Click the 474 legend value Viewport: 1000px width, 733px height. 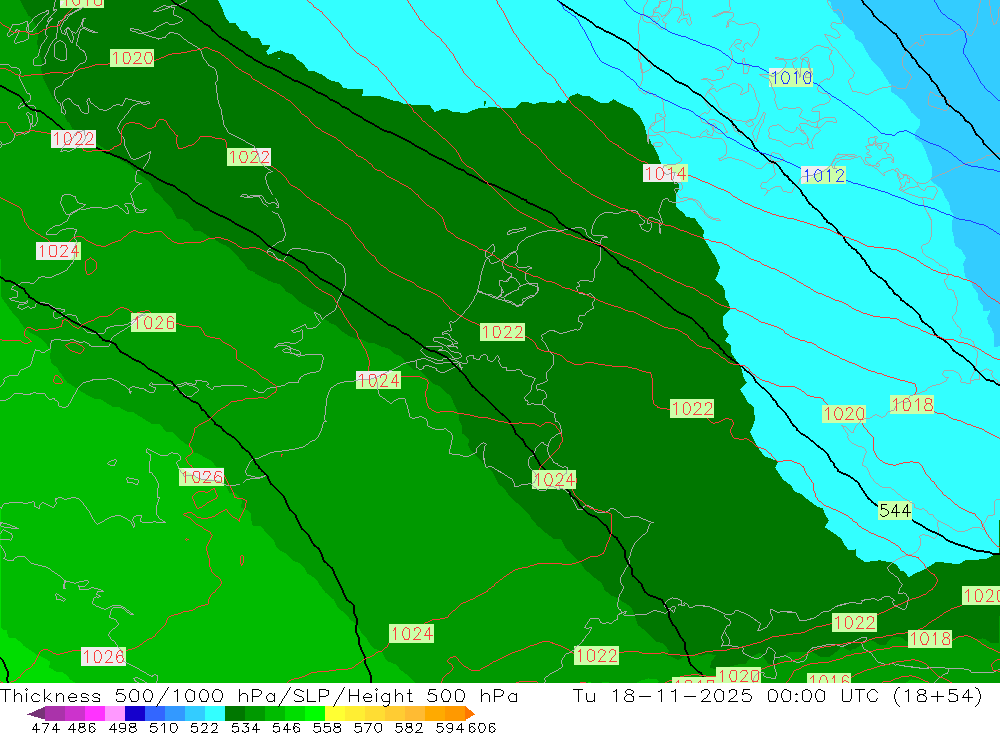pos(45,727)
